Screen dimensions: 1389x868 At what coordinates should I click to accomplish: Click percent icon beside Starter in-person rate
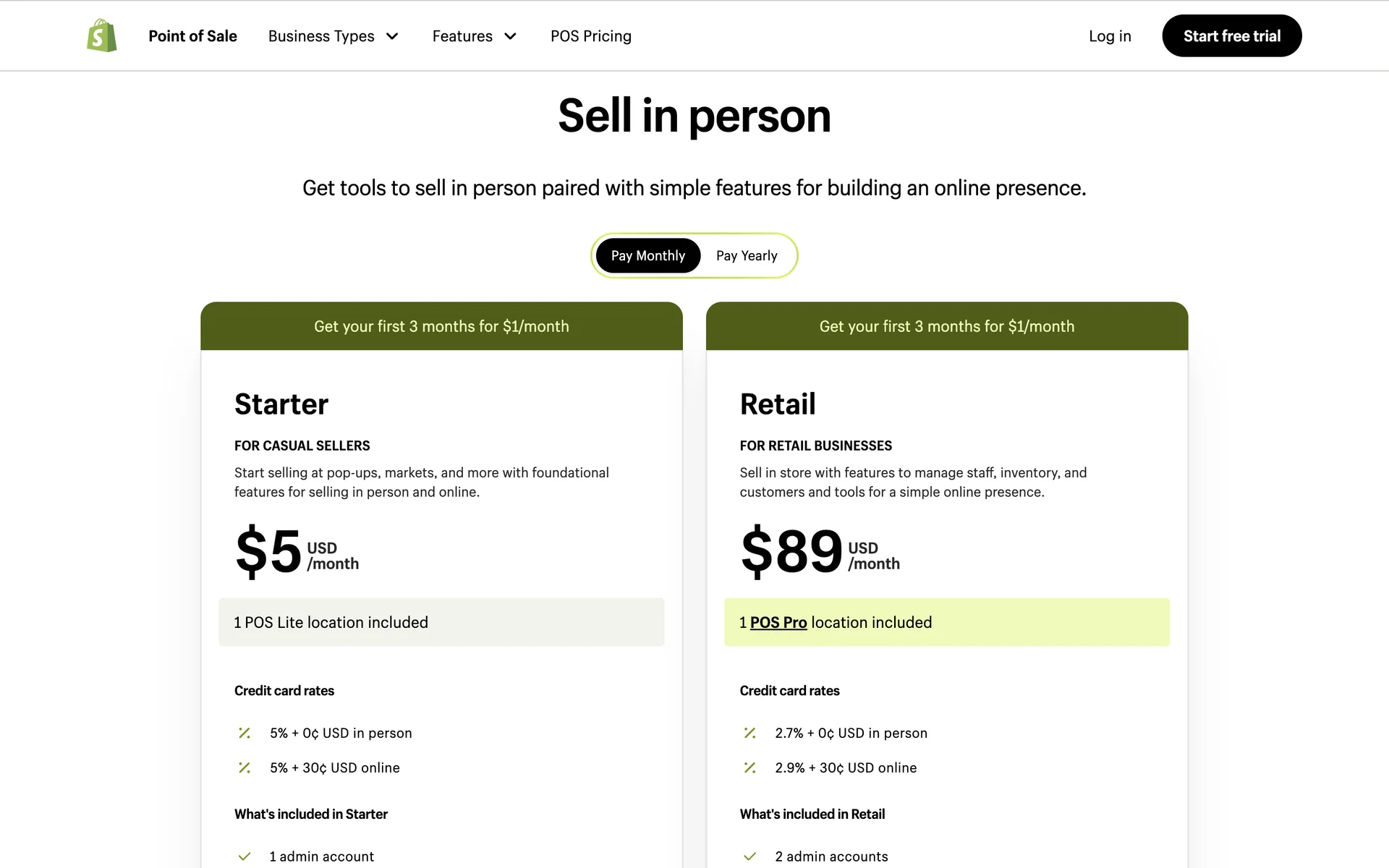(245, 733)
